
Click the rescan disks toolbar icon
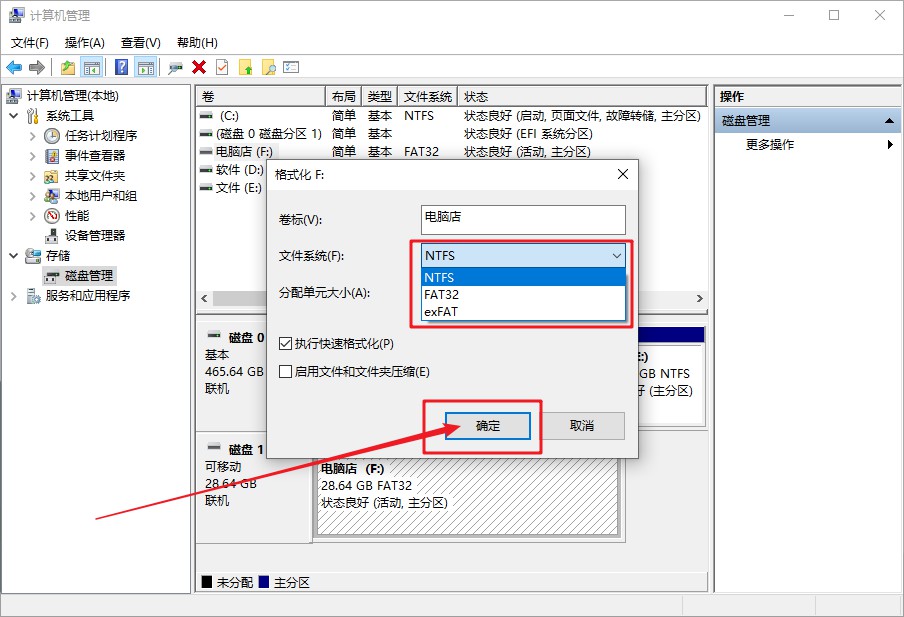176,67
